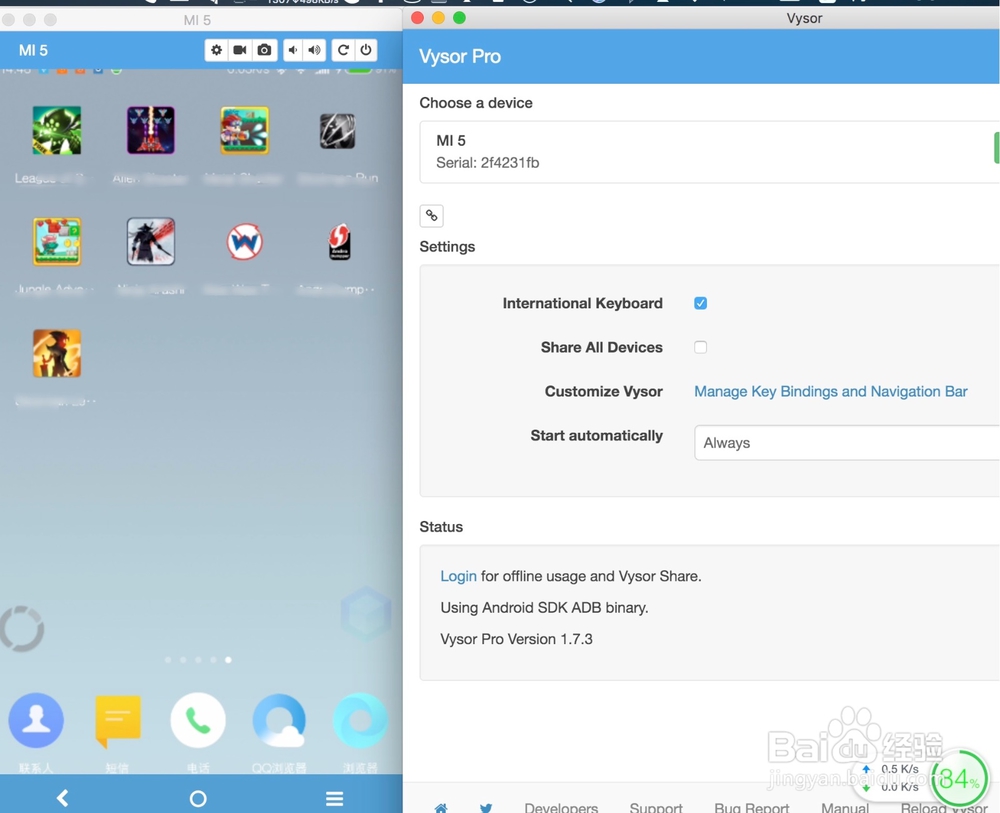Open the Alien Shooter game app
This screenshot has height=813, width=1000.
pyautogui.click(x=151, y=131)
